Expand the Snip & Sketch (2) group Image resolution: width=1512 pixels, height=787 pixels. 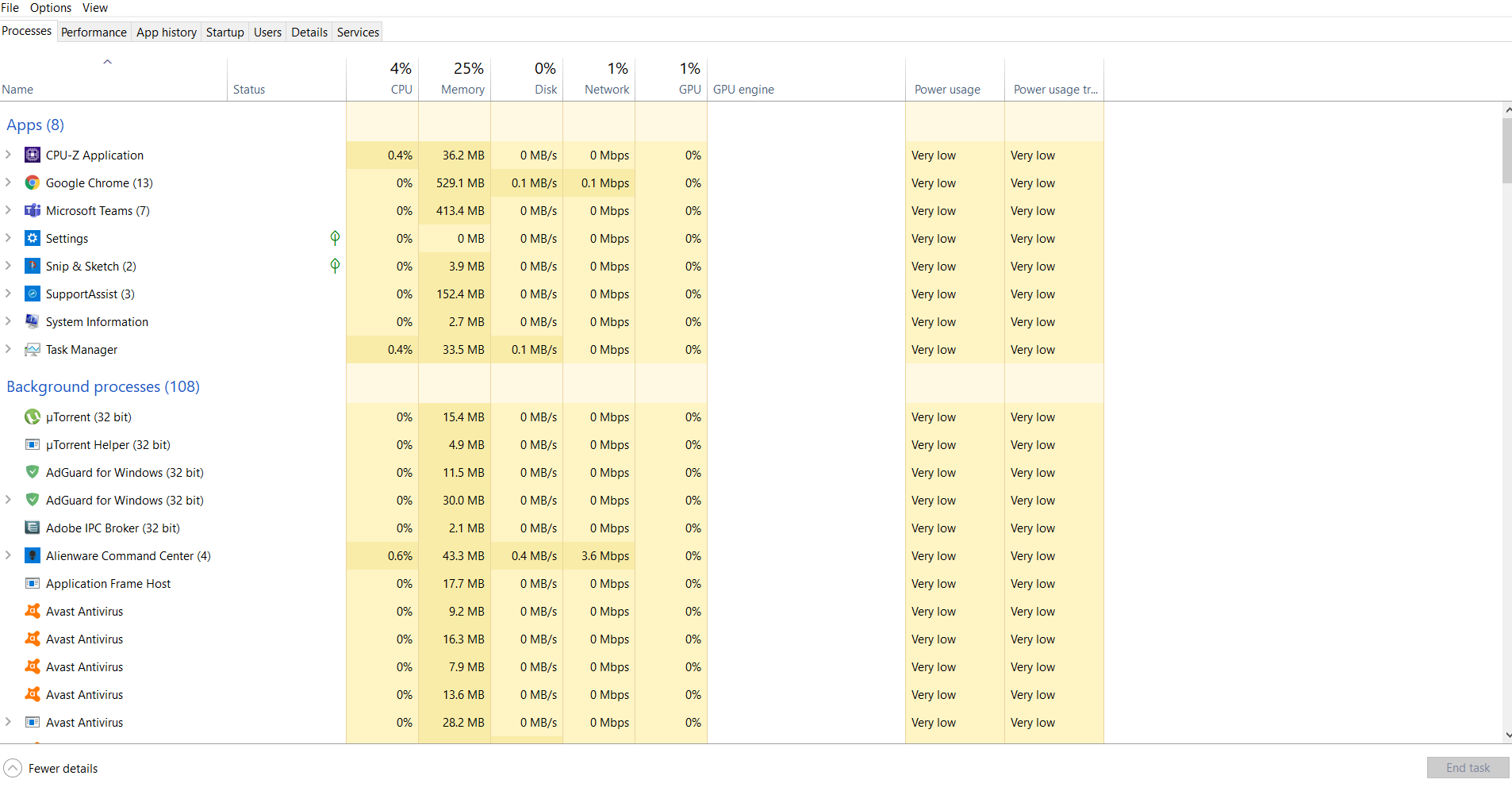click(x=8, y=266)
